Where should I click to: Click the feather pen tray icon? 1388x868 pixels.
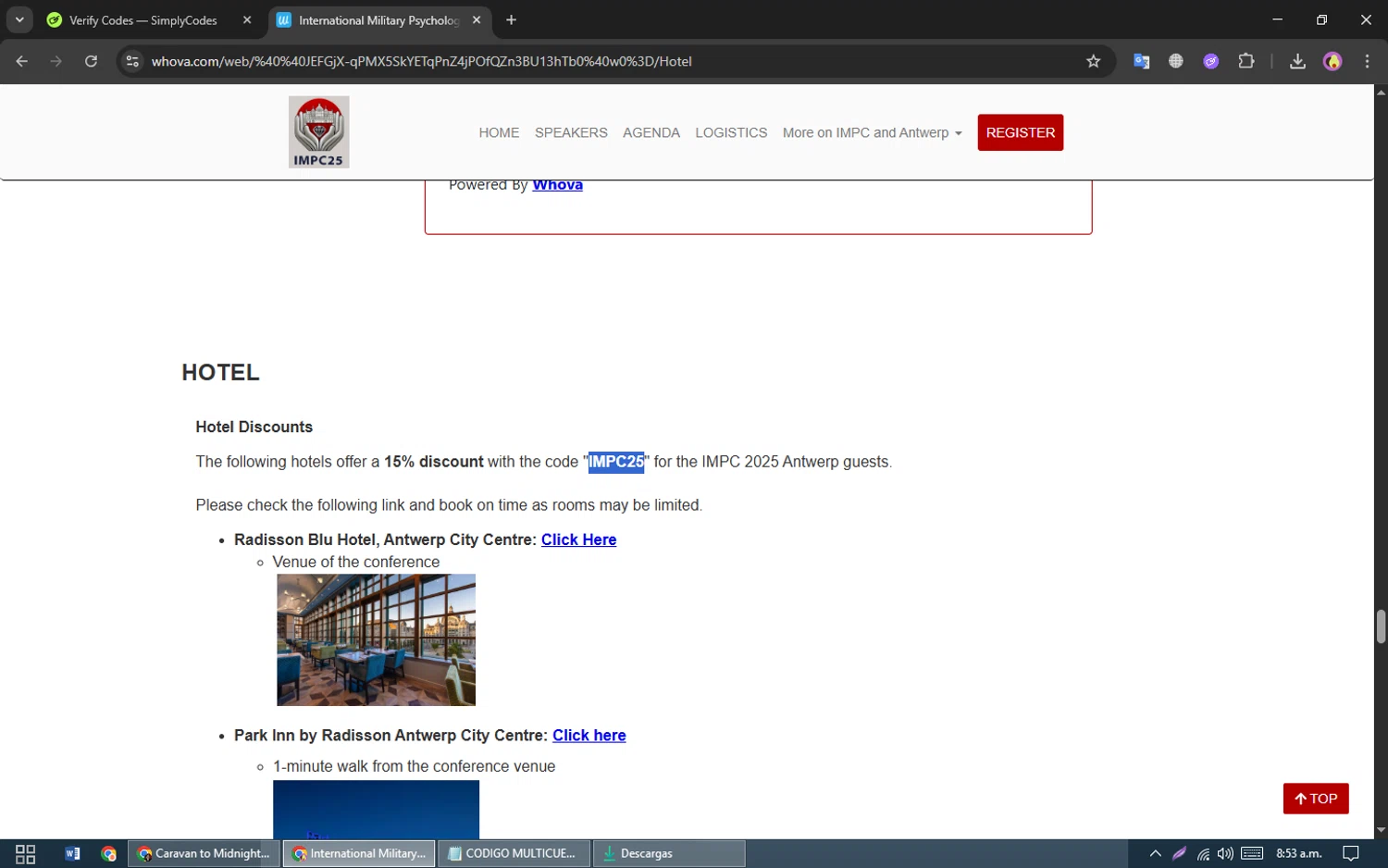point(1179,854)
